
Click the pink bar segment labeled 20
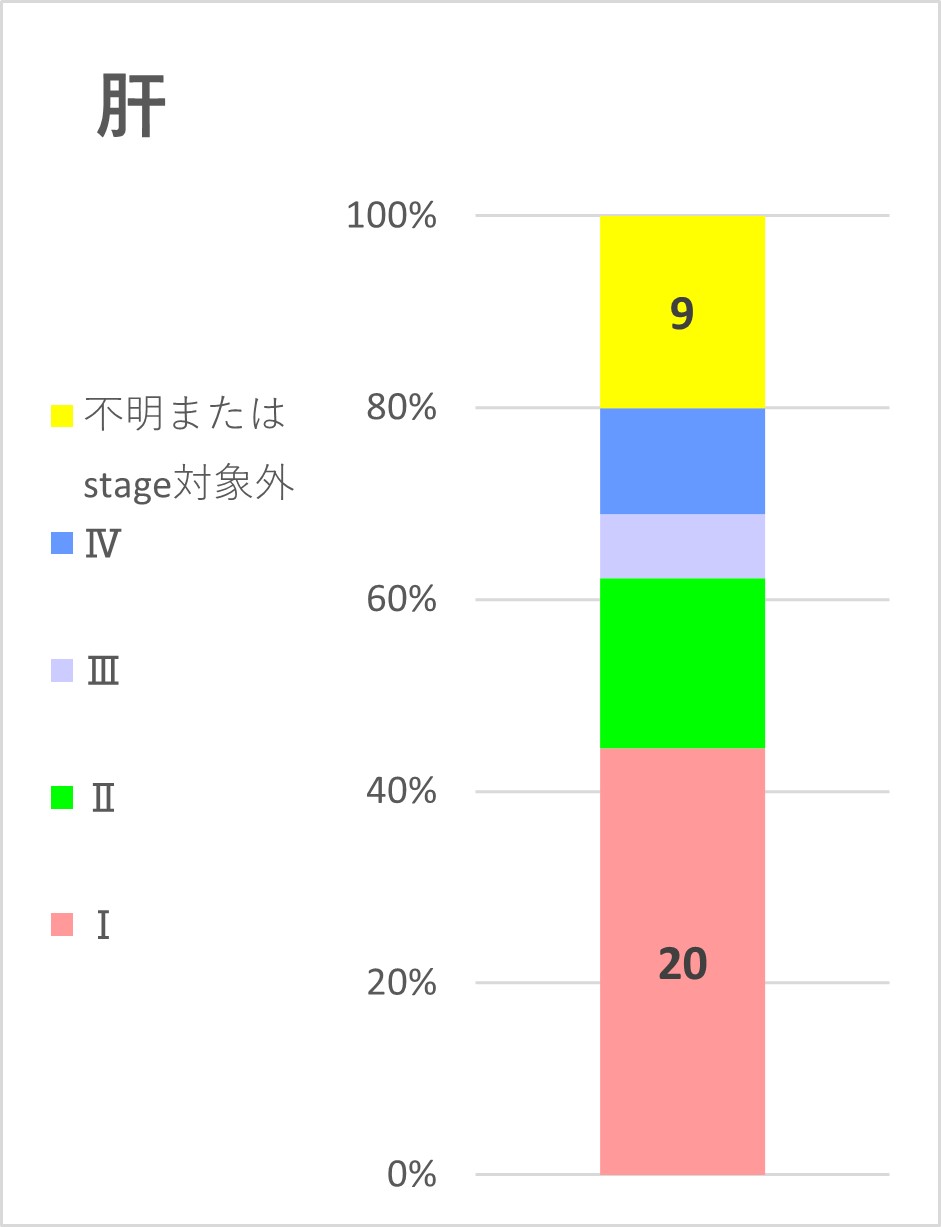[x=682, y=961]
